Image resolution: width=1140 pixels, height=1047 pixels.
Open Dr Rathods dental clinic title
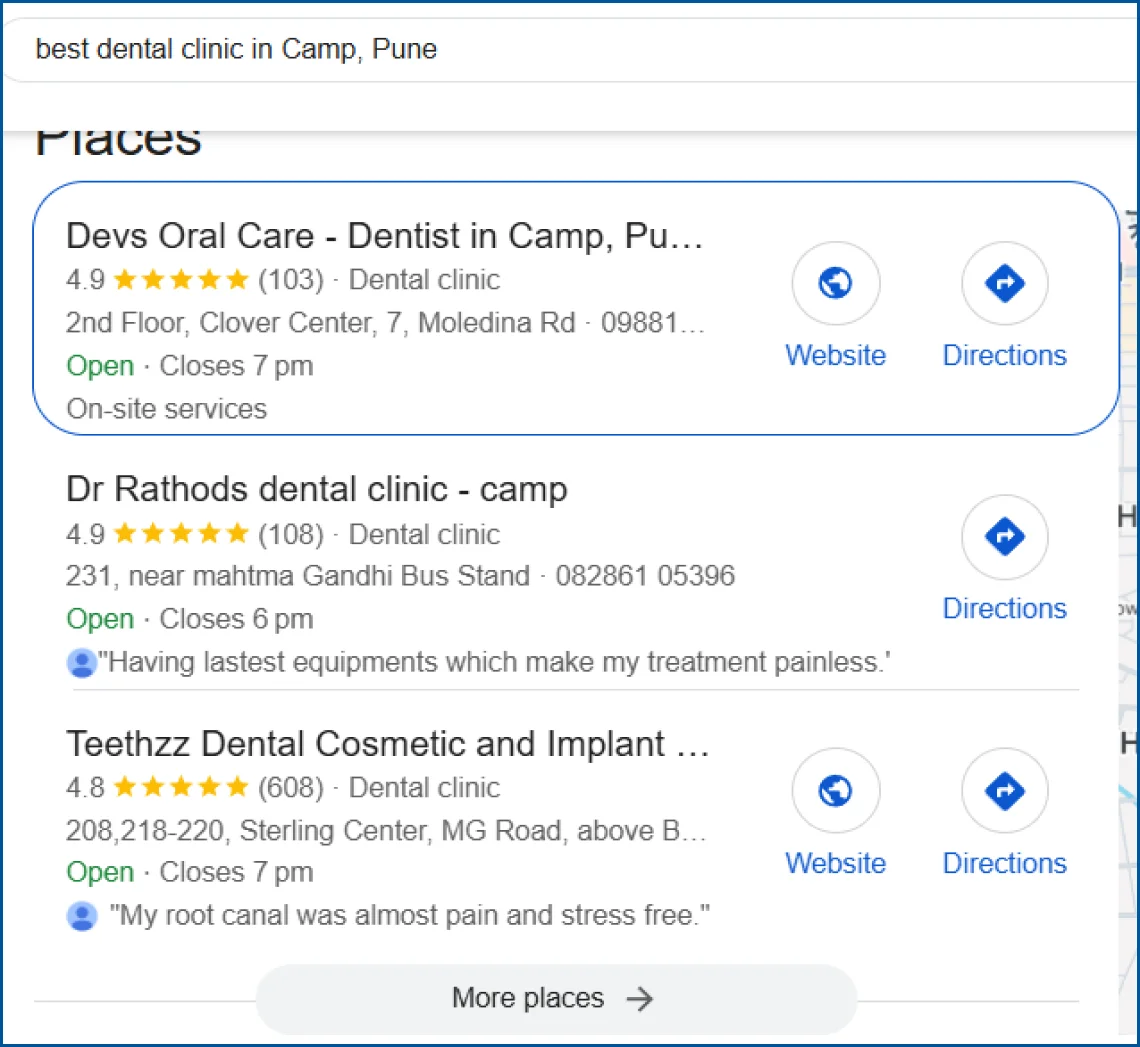coord(316,489)
